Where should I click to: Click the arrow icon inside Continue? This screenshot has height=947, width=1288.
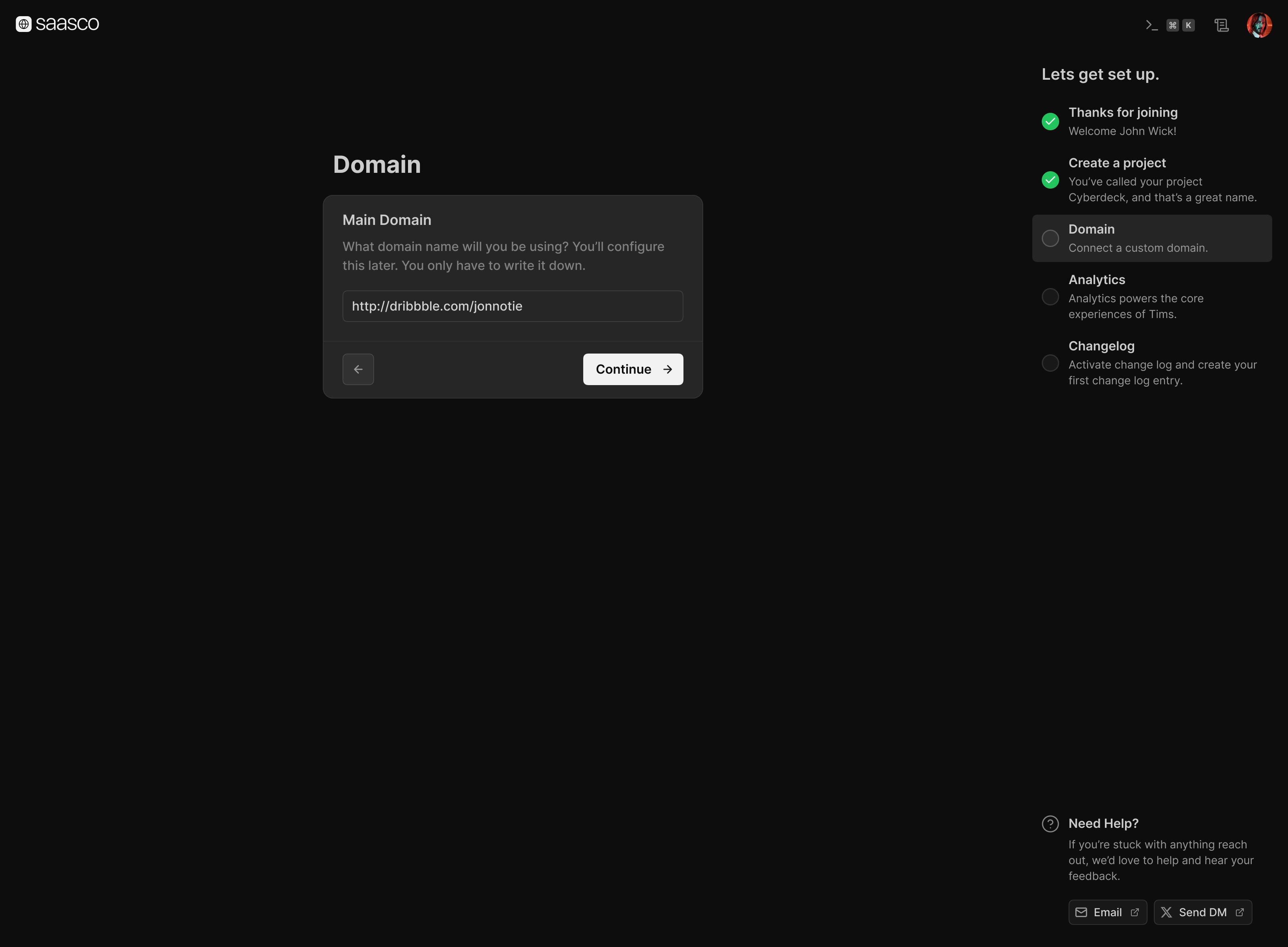click(x=667, y=369)
